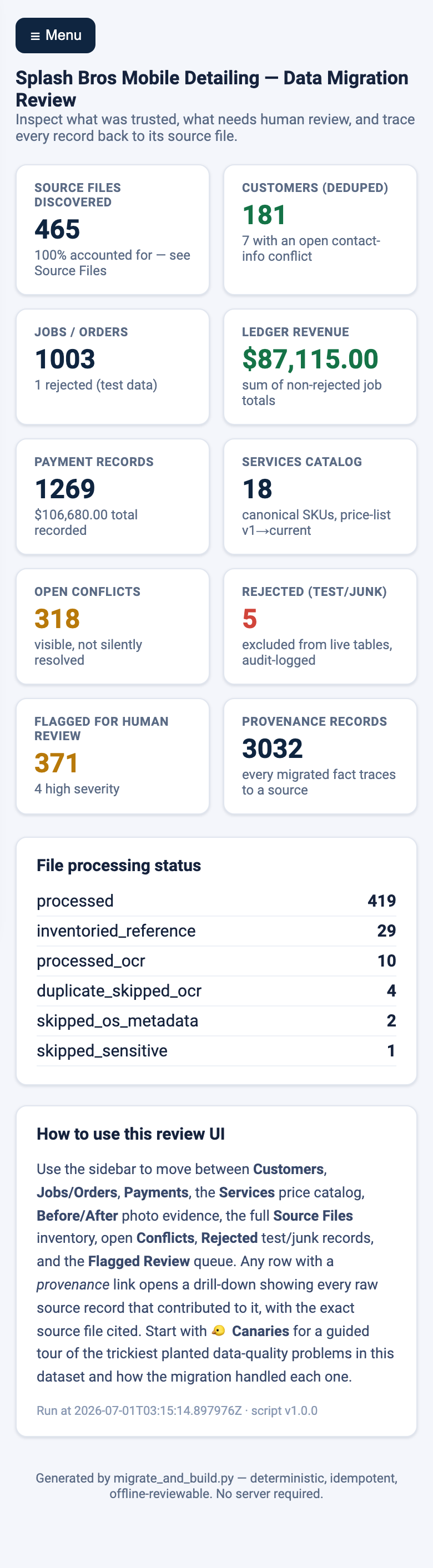Open the Rejected (Test/Junk) card
433x1568 pixels.
(320, 626)
